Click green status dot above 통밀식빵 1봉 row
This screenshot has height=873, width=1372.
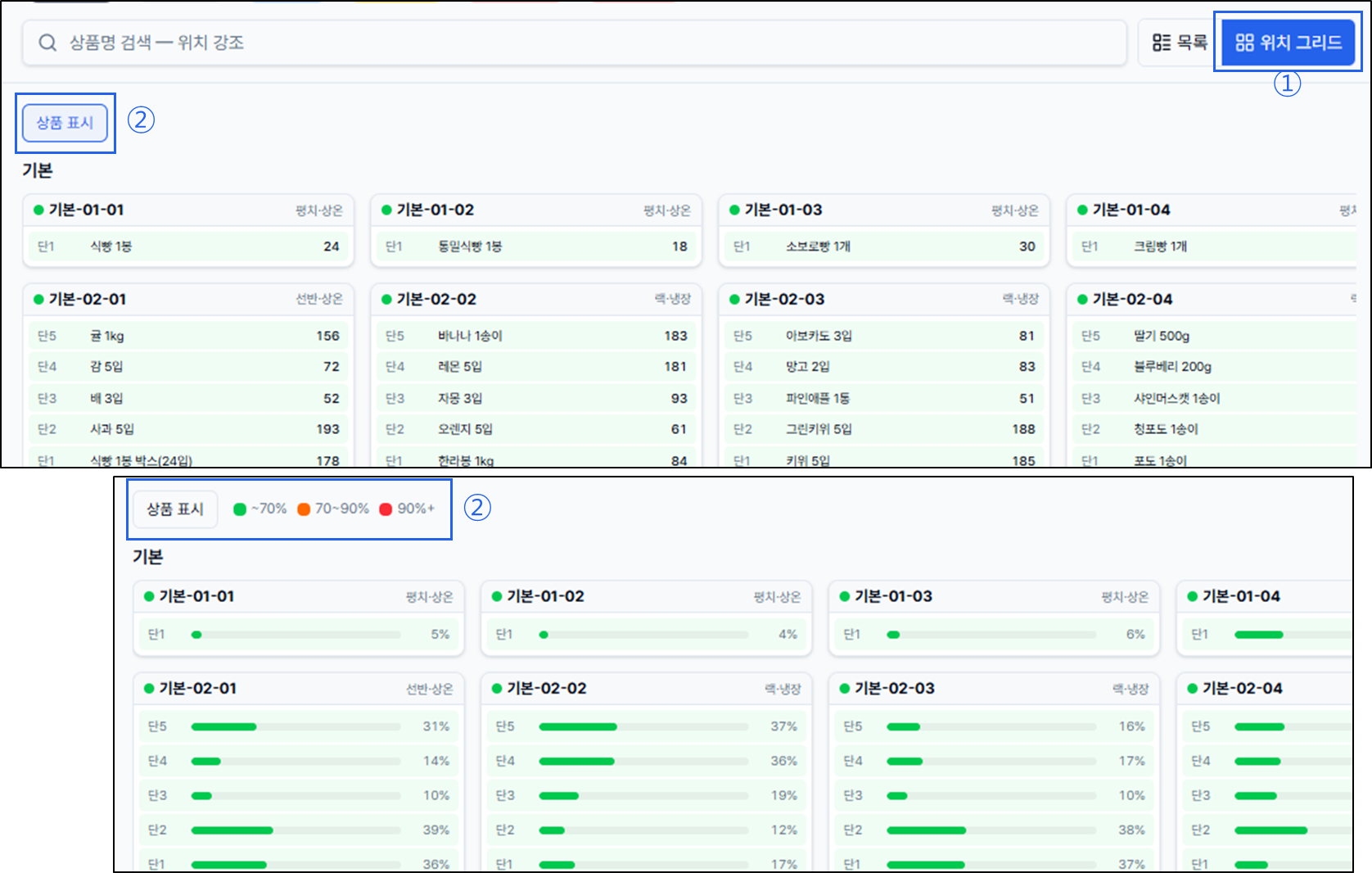[386, 210]
